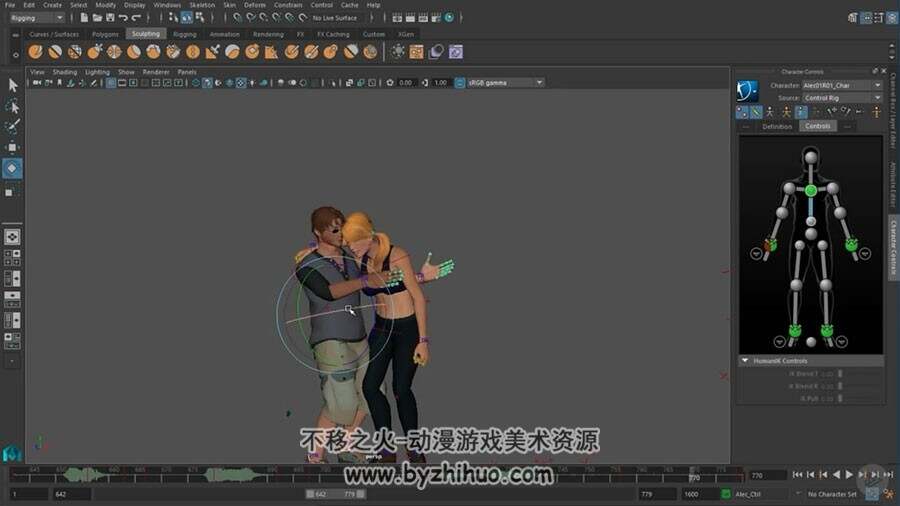This screenshot has width=900, height=506.
Task: Open the sRGB gamma view transform dropdown
Action: pos(505,83)
